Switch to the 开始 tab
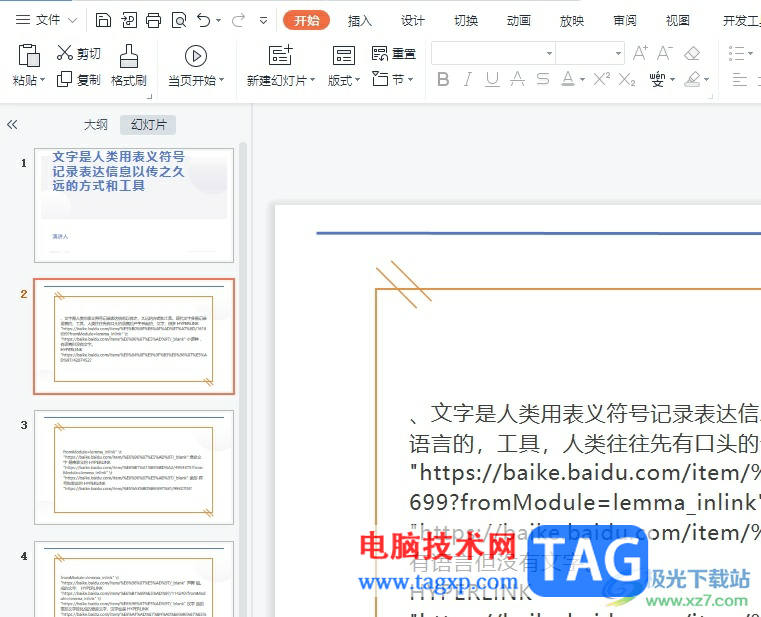Viewport: 761px width, 617px height. point(306,20)
